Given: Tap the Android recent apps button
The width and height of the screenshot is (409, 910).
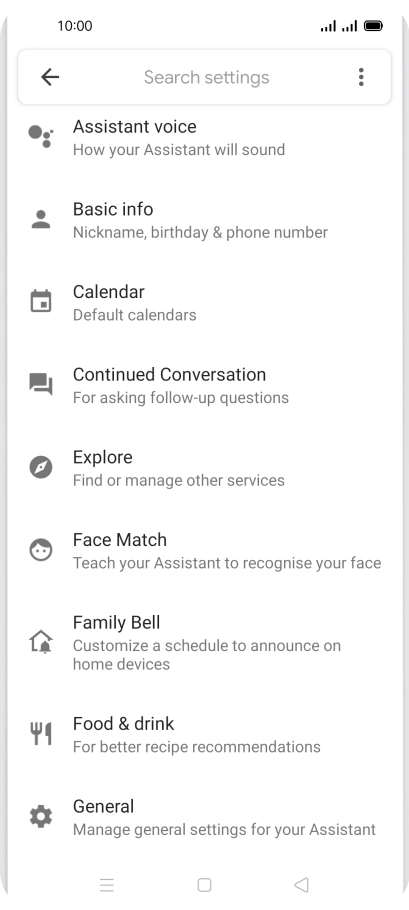Looking at the screenshot, I should click(107, 884).
